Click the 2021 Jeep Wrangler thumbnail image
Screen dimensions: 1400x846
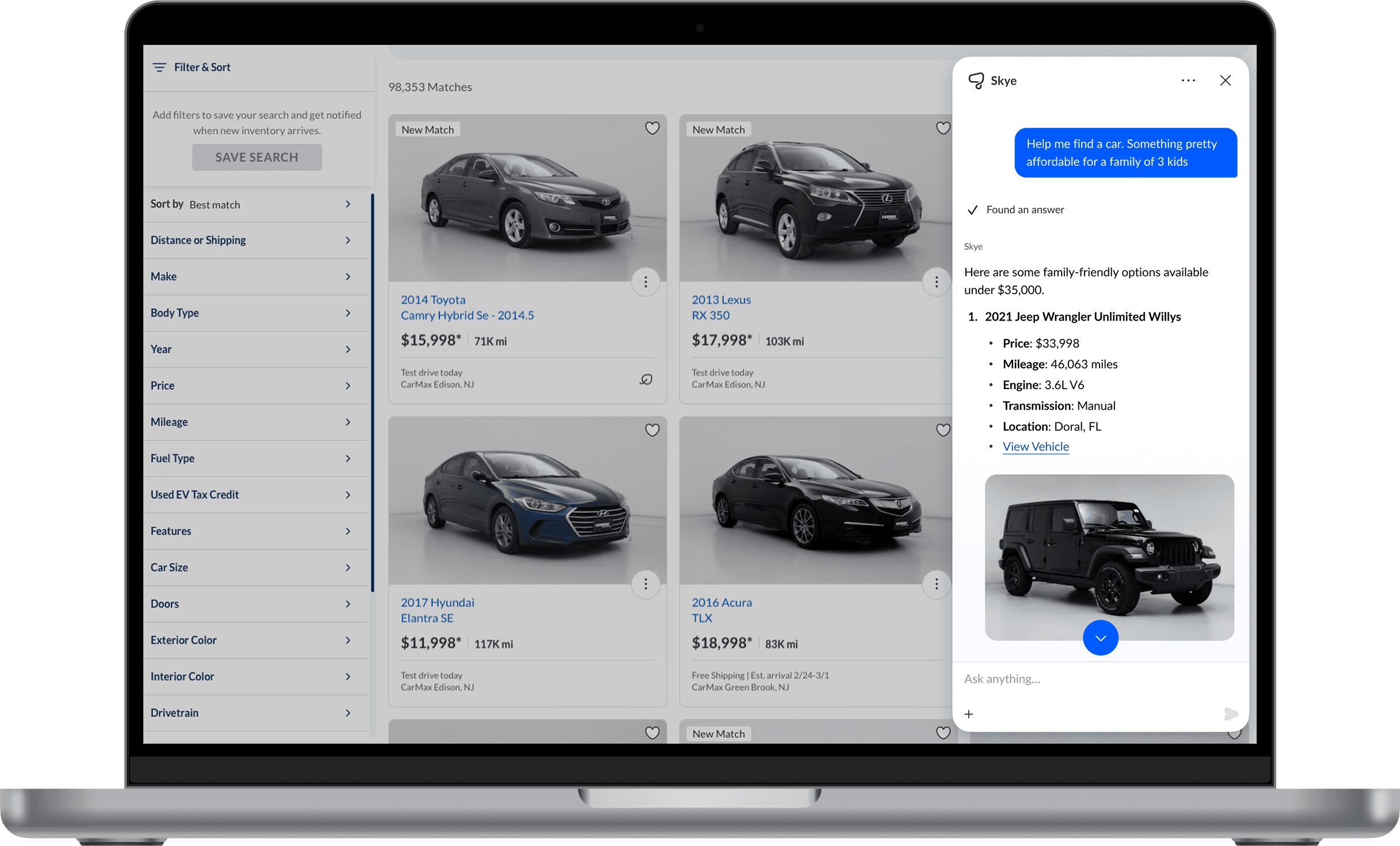1099,557
